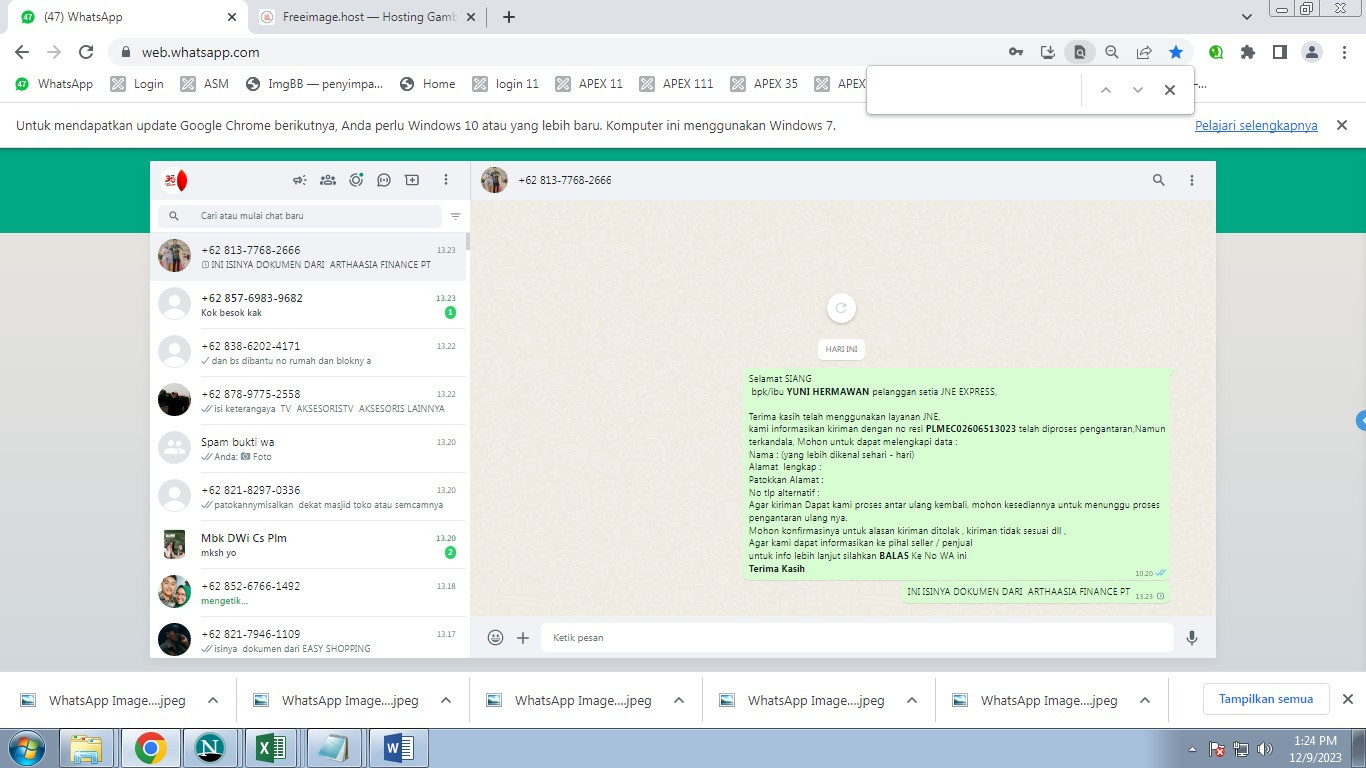Open the 'Mbk DWi Cs Plm' chat

(x=308, y=545)
